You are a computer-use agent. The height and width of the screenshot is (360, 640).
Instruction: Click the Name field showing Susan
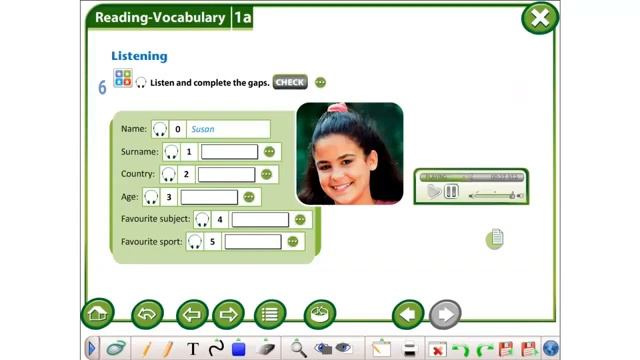pos(228,129)
